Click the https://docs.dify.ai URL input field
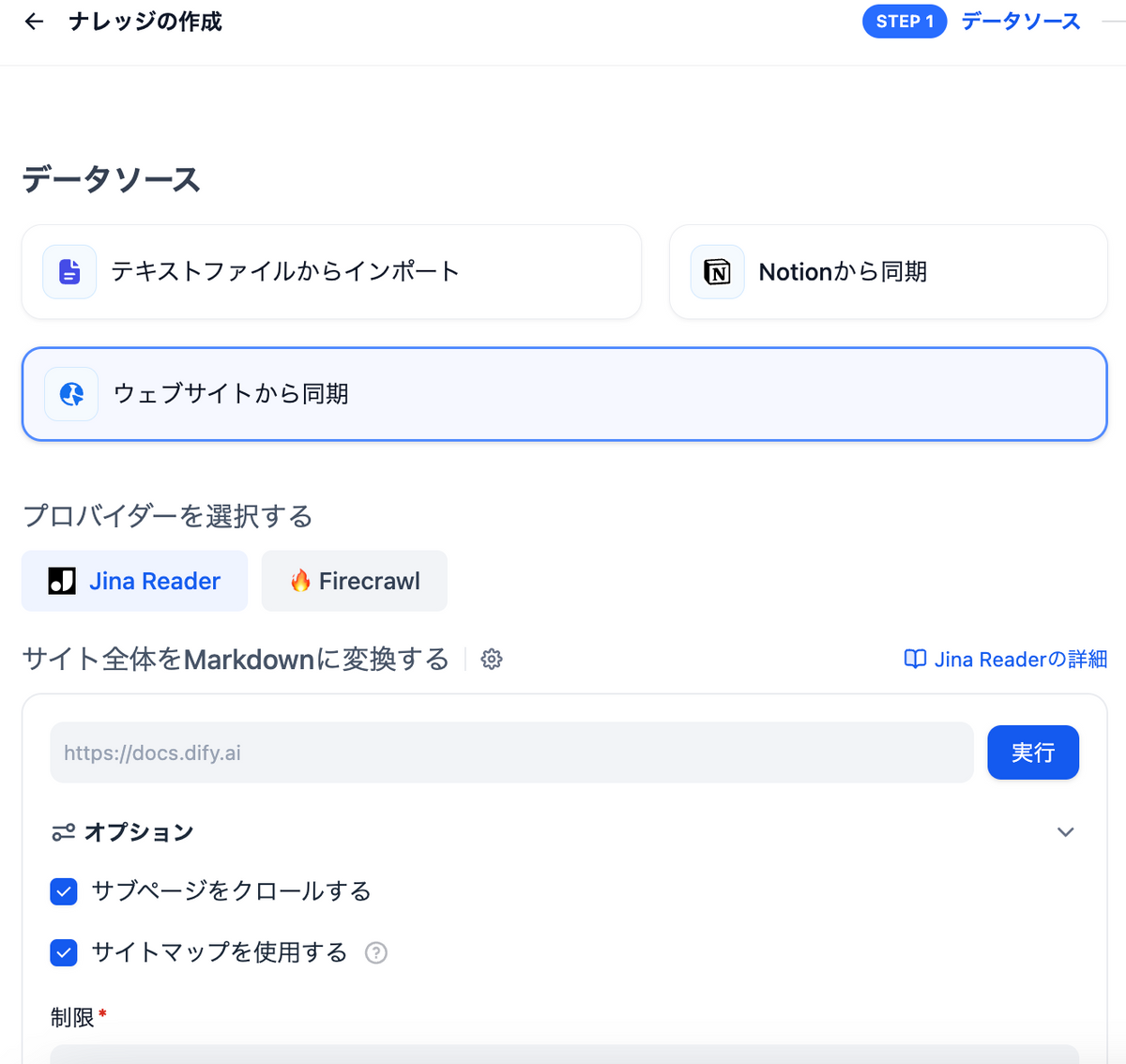 tap(510, 752)
